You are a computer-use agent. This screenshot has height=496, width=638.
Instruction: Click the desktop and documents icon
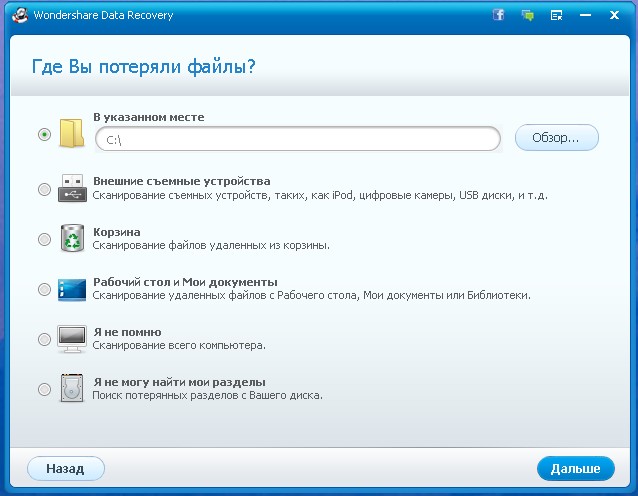point(72,289)
